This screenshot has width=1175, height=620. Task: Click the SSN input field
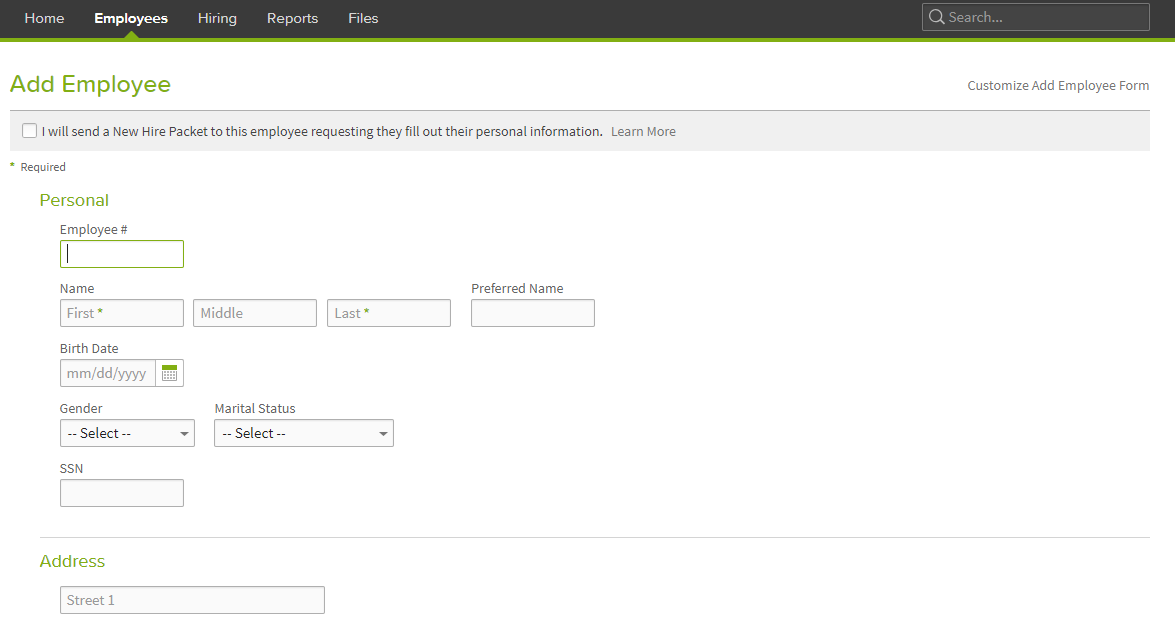pos(121,492)
